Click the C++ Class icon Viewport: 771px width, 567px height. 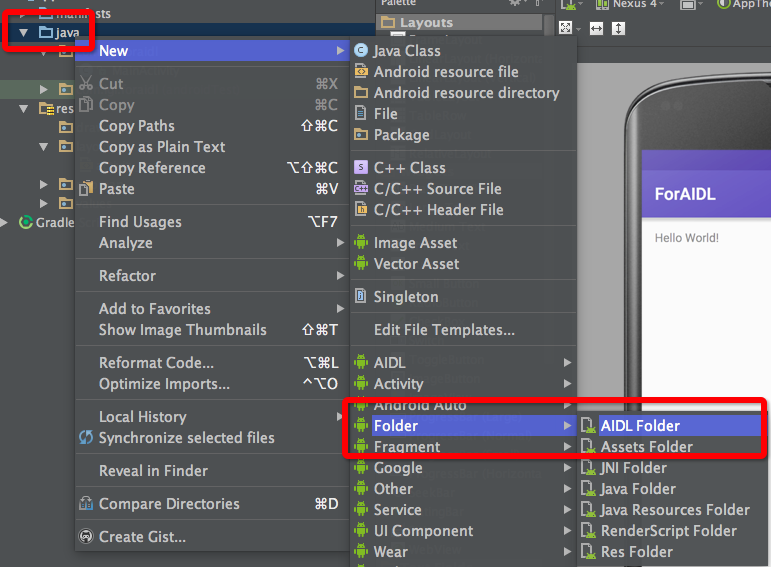(x=361, y=167)
